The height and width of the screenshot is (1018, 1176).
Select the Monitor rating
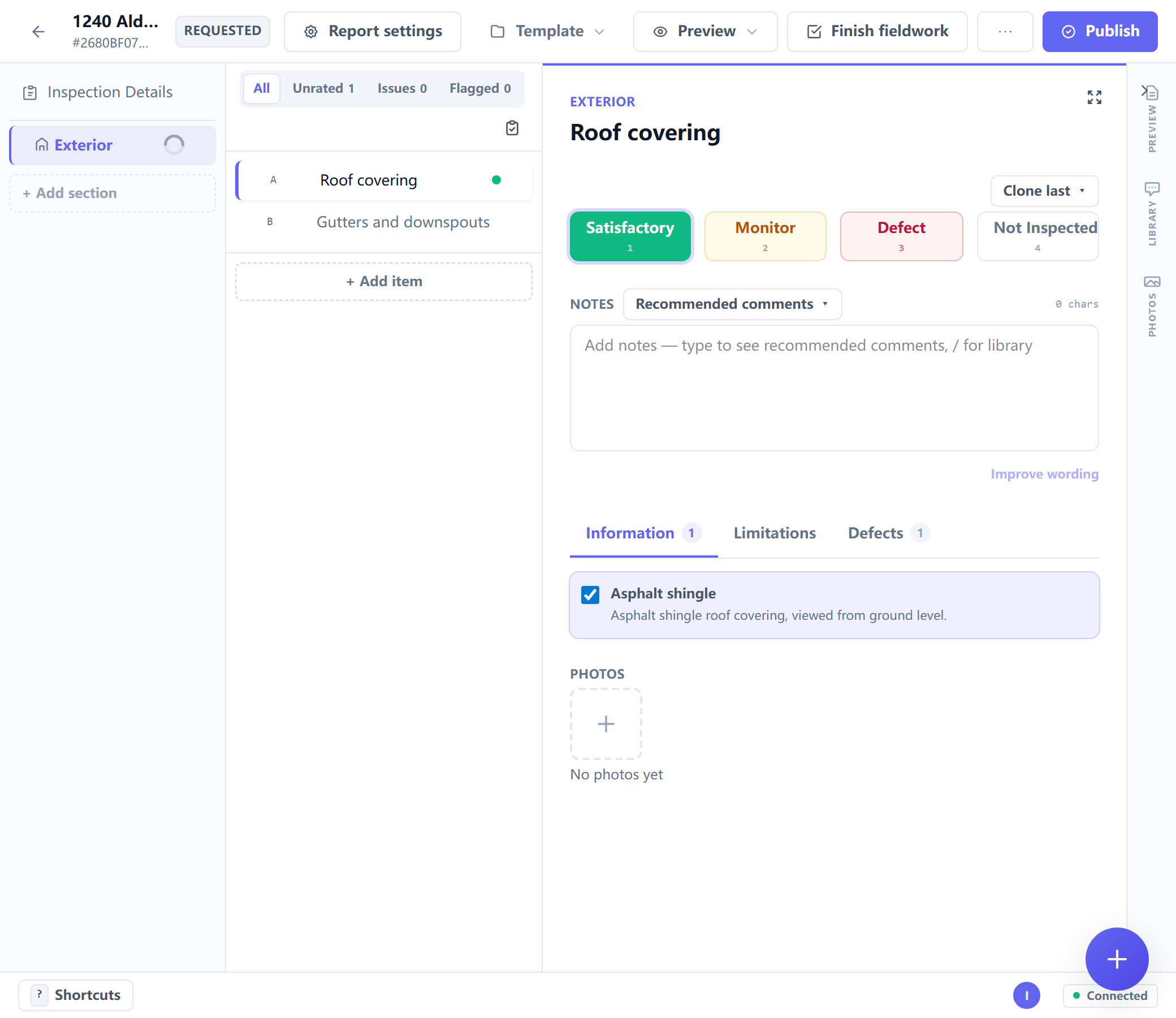point(765,236)
